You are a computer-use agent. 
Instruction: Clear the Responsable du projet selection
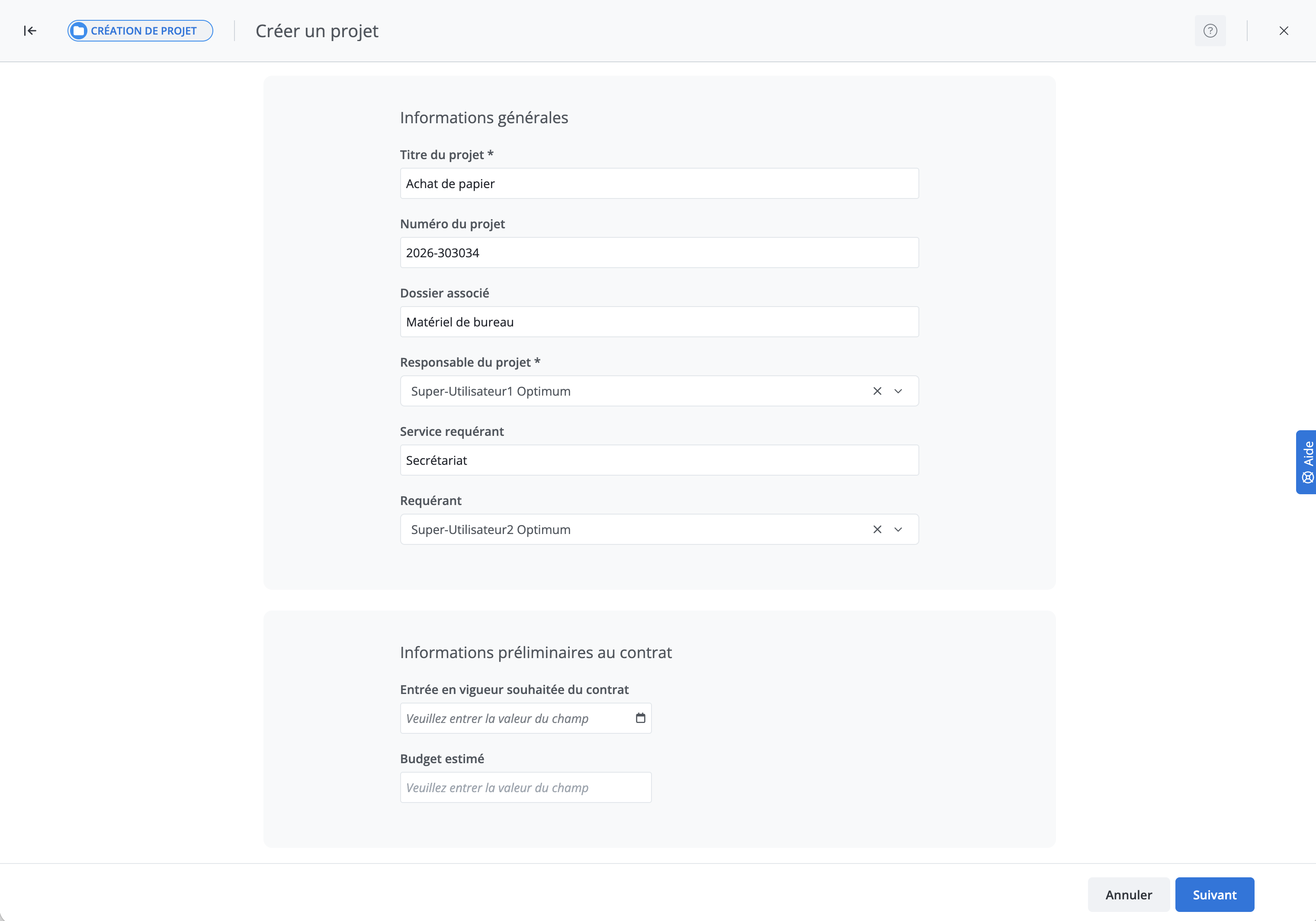coord(877,391)
